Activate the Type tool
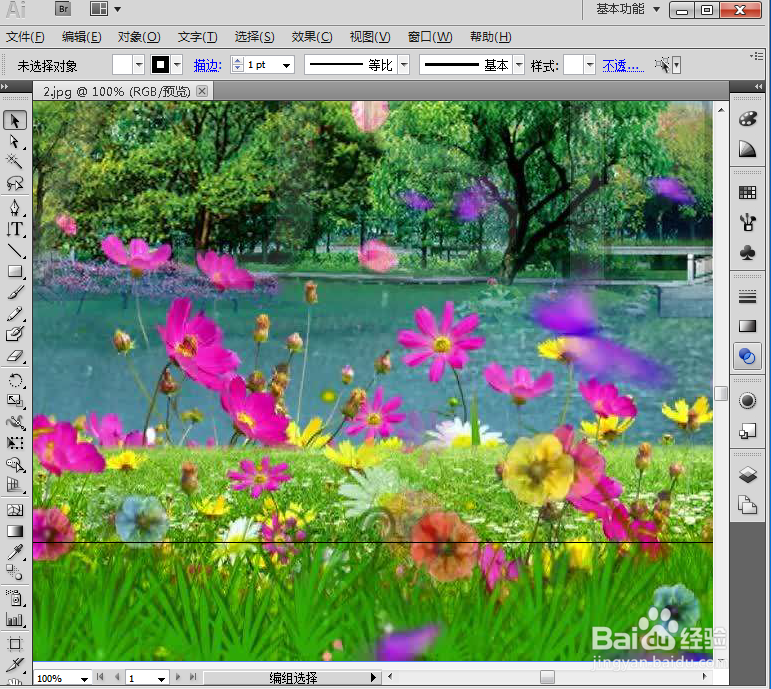This screenshot has width=771, height=689. [x=15, y=229]
